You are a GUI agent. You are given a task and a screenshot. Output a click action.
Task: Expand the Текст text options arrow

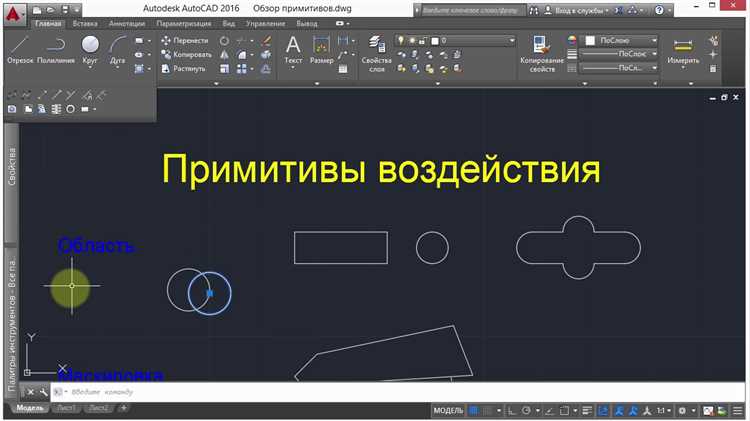293,68
